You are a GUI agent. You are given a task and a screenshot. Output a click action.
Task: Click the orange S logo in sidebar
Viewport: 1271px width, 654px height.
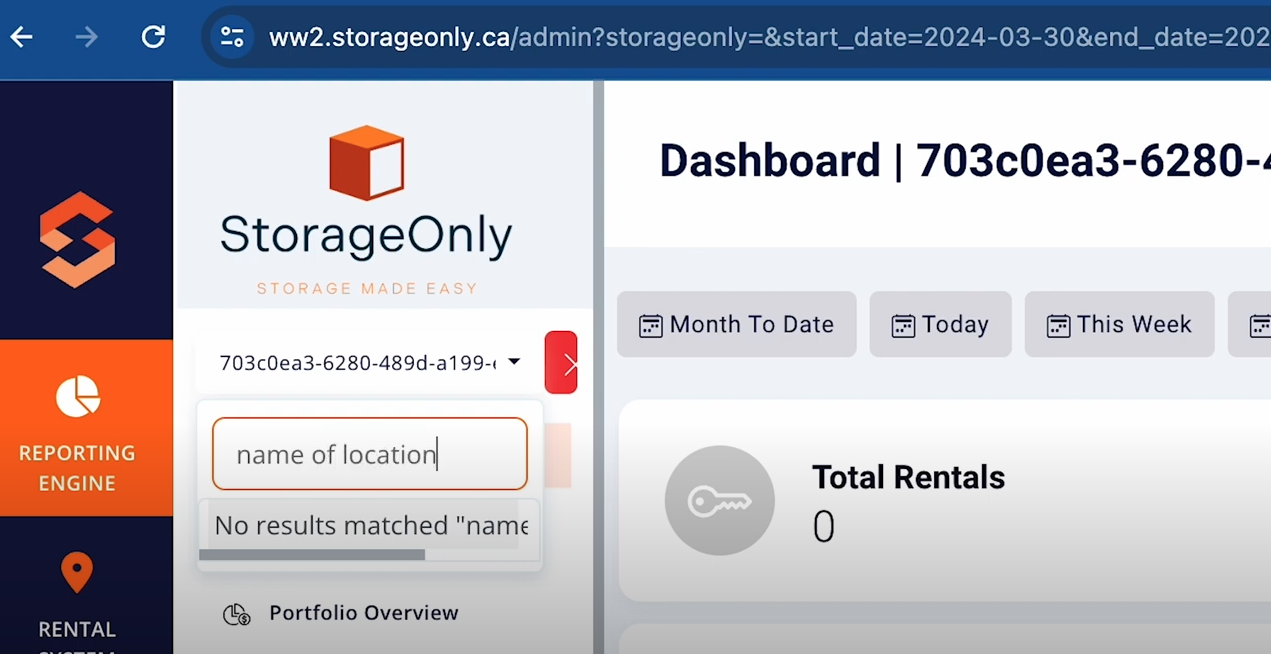(77, 240)
